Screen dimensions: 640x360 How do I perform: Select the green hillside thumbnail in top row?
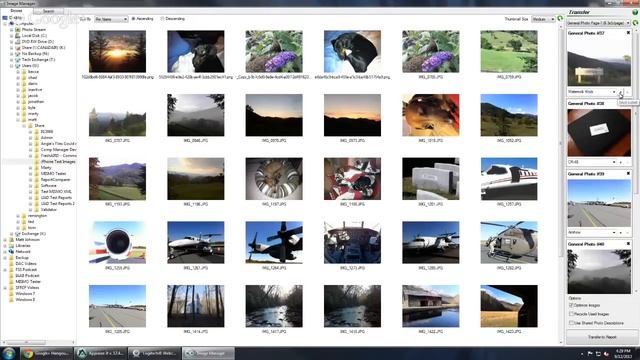point(509,52)
